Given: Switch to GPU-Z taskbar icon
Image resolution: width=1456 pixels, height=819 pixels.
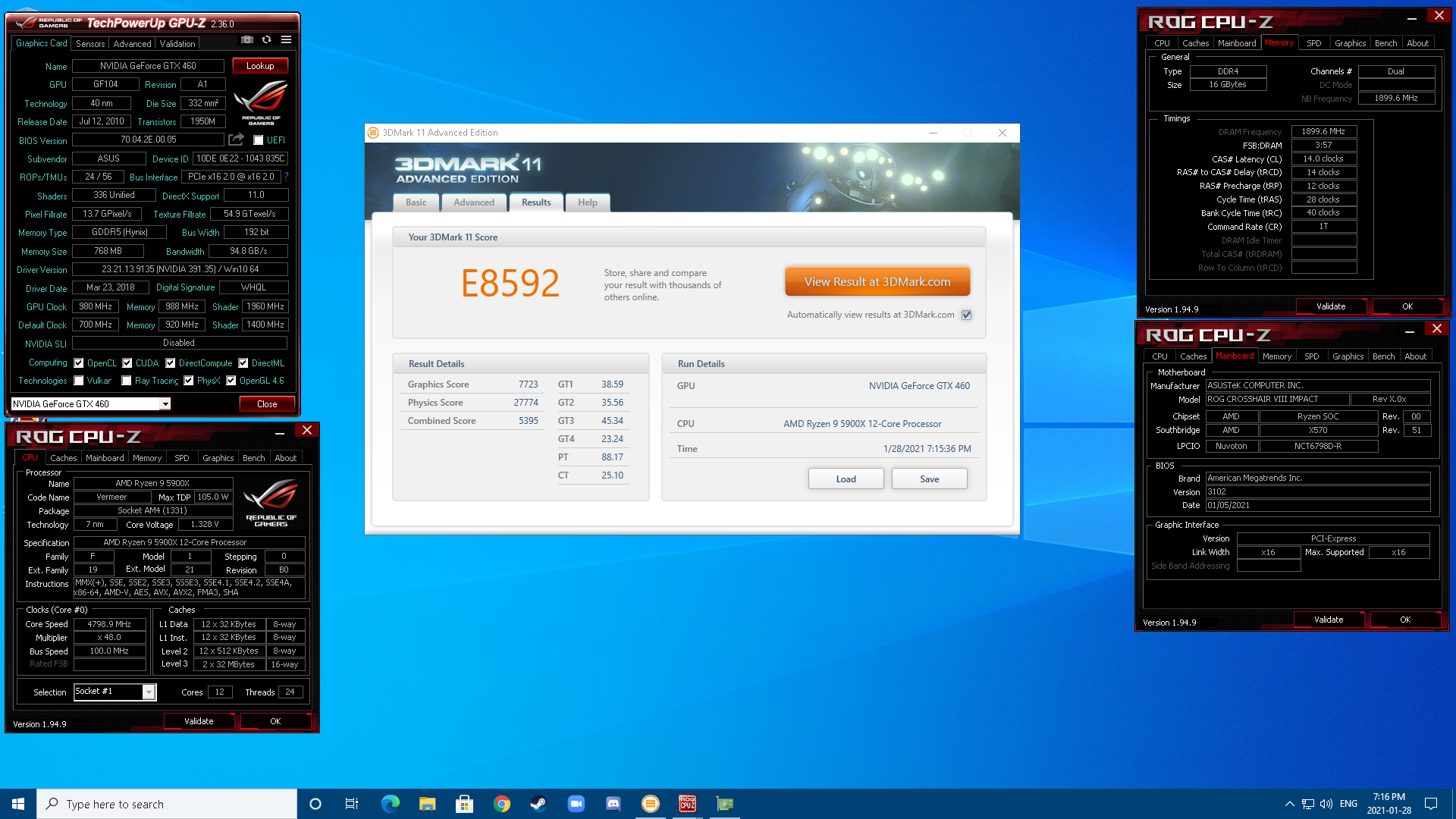Looking at the screenshot, I should (724, 804).
